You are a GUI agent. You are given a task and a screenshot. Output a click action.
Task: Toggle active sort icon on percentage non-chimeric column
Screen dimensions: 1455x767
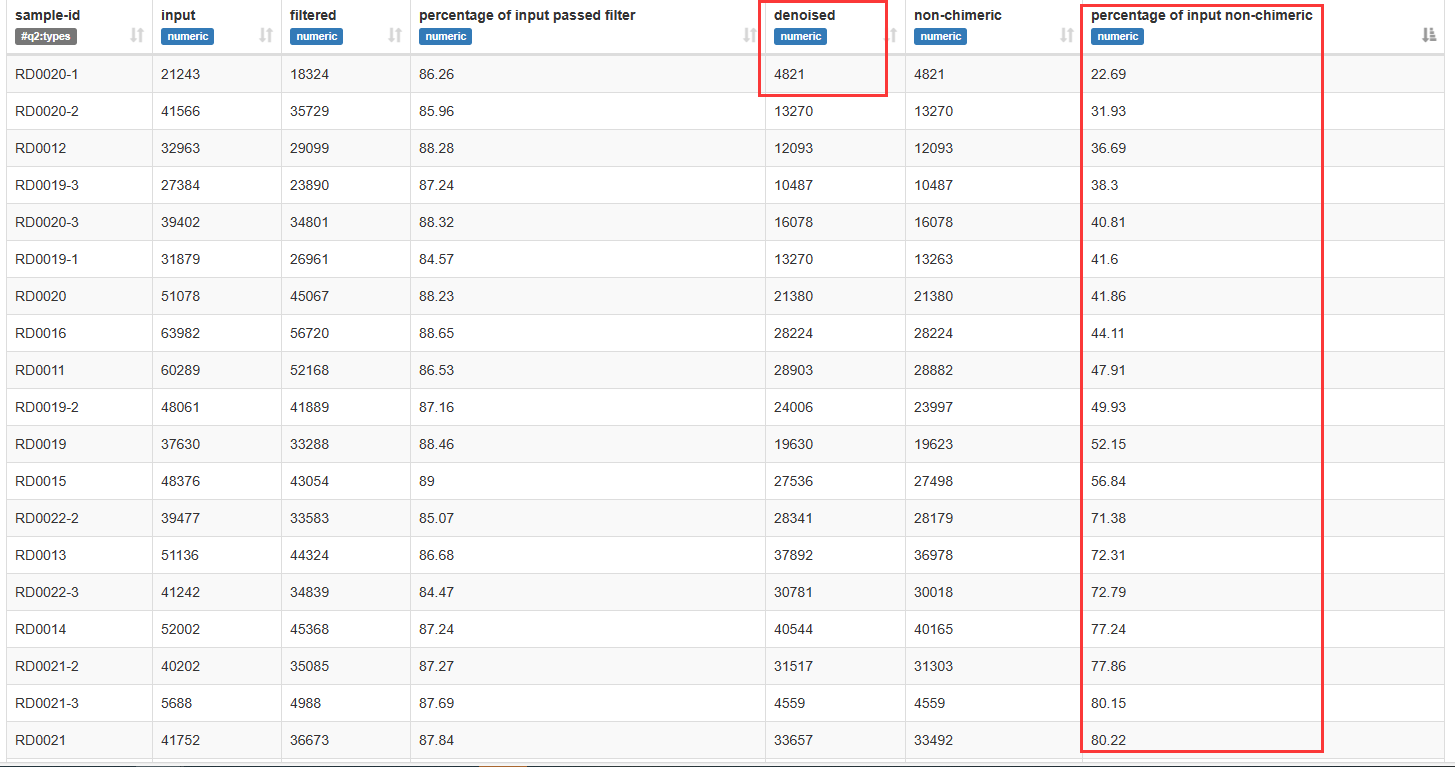click(x=1429, y=36)
